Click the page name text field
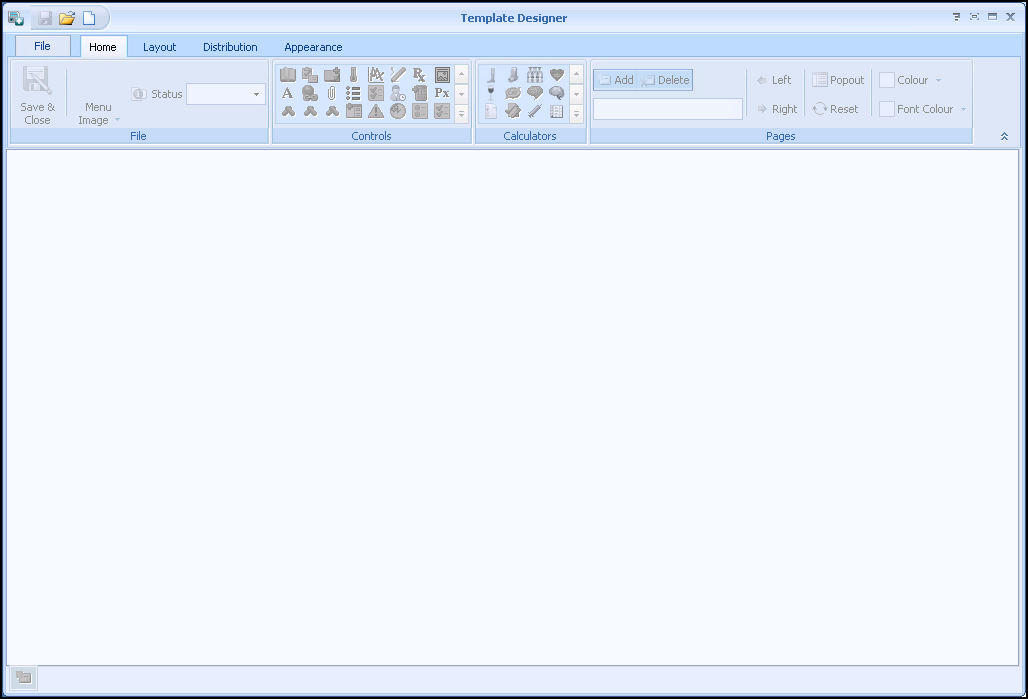Viewport: 1028px width, 699px height. 667,109
